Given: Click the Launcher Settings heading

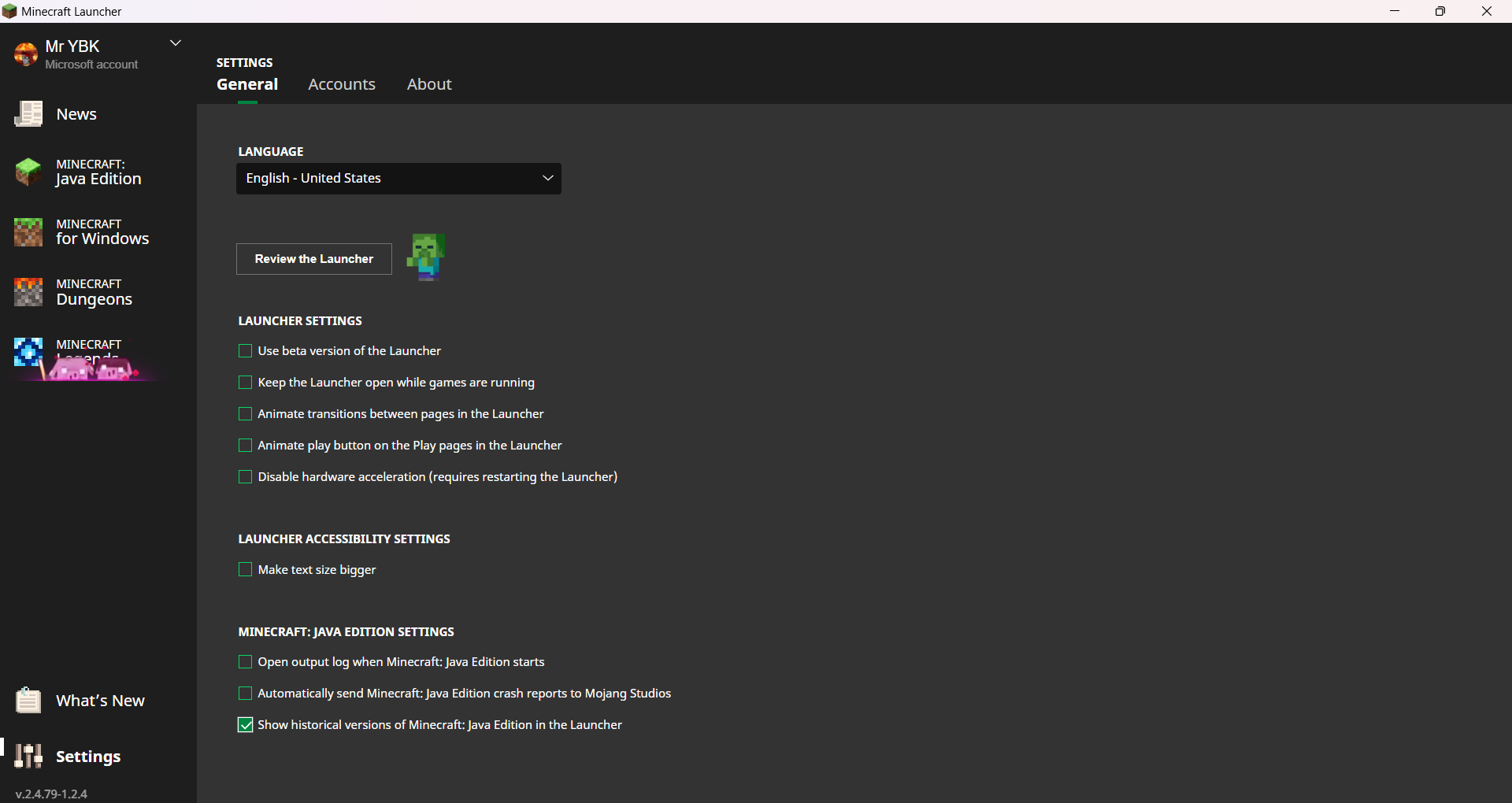Looking at the screenshot, I should click(x=300, y=321).
